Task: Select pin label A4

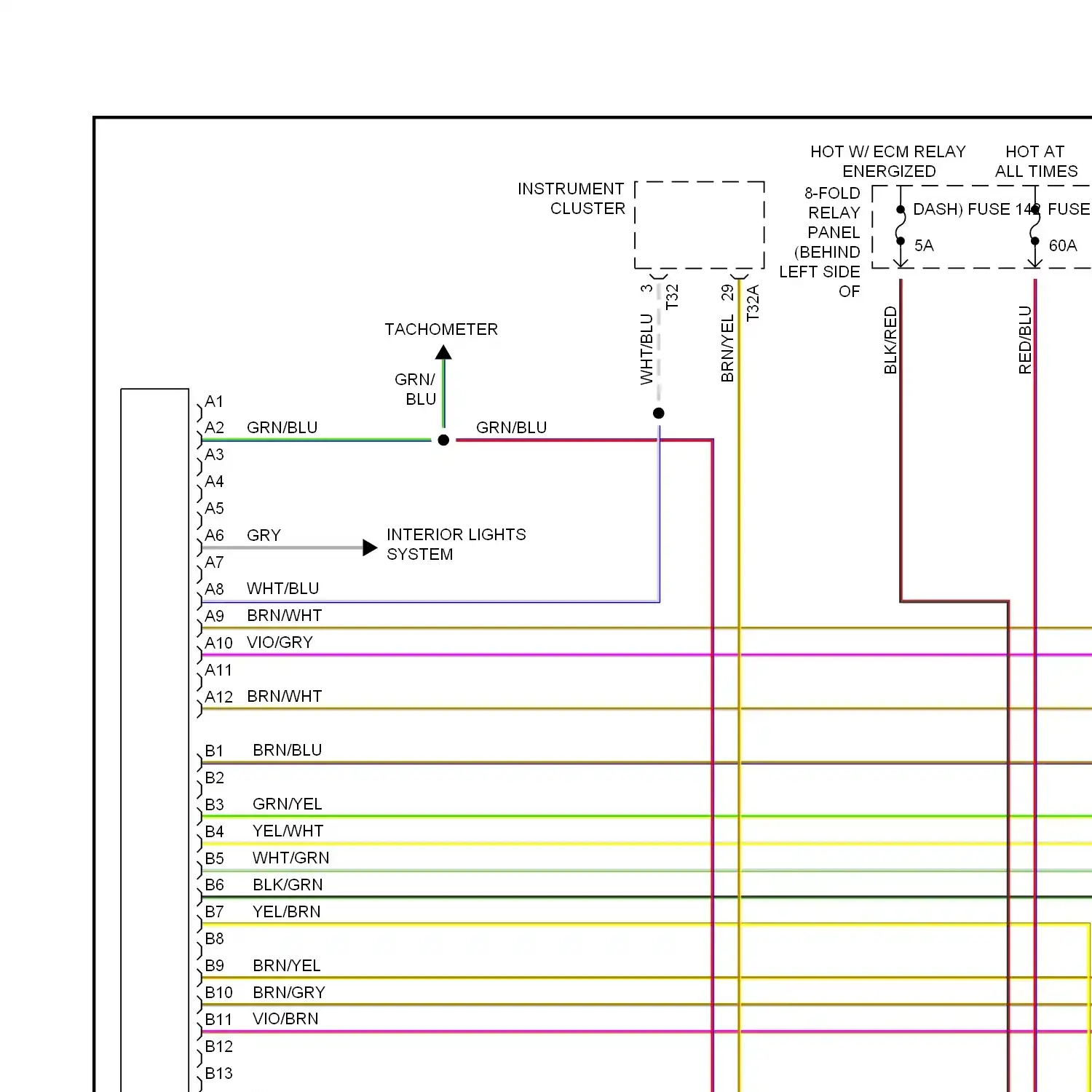Action: [x=214, y=482]
